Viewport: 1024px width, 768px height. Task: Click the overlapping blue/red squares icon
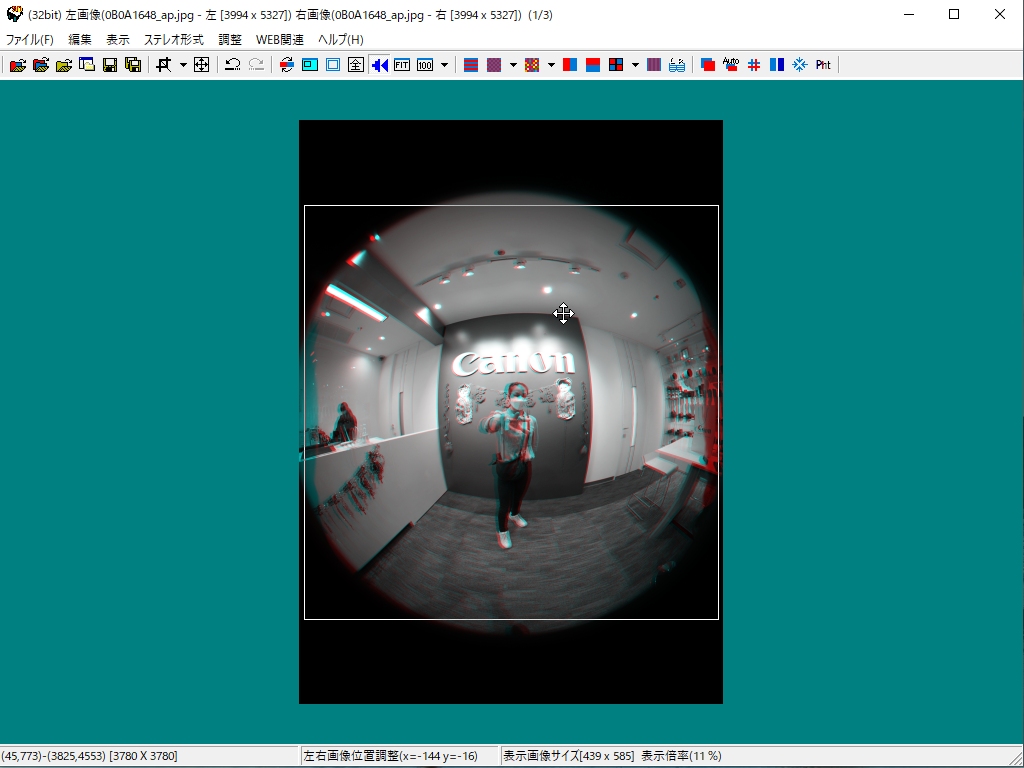[708, 65]
